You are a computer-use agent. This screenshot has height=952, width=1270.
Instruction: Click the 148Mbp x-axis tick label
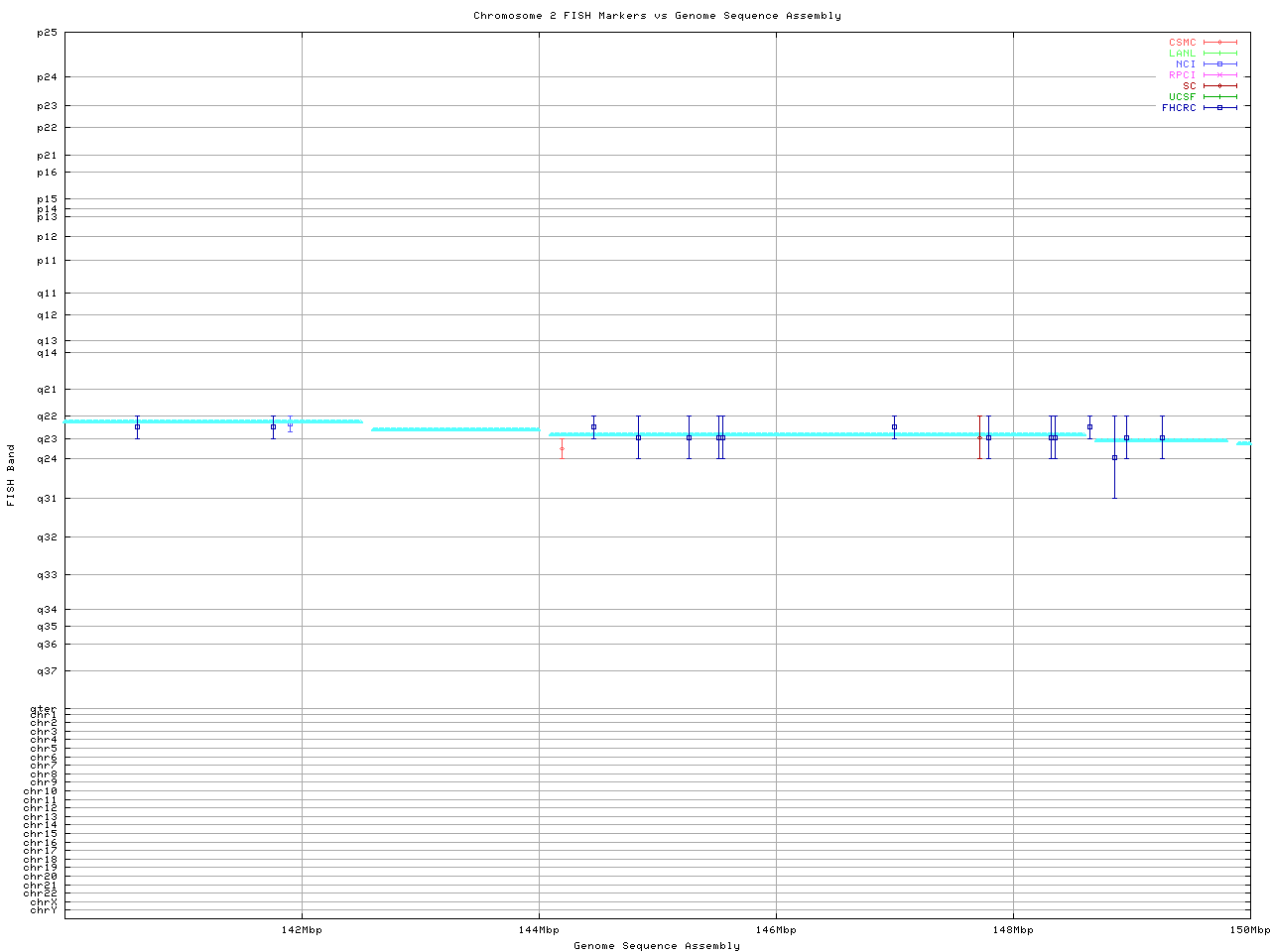[x=1013, y=930]
